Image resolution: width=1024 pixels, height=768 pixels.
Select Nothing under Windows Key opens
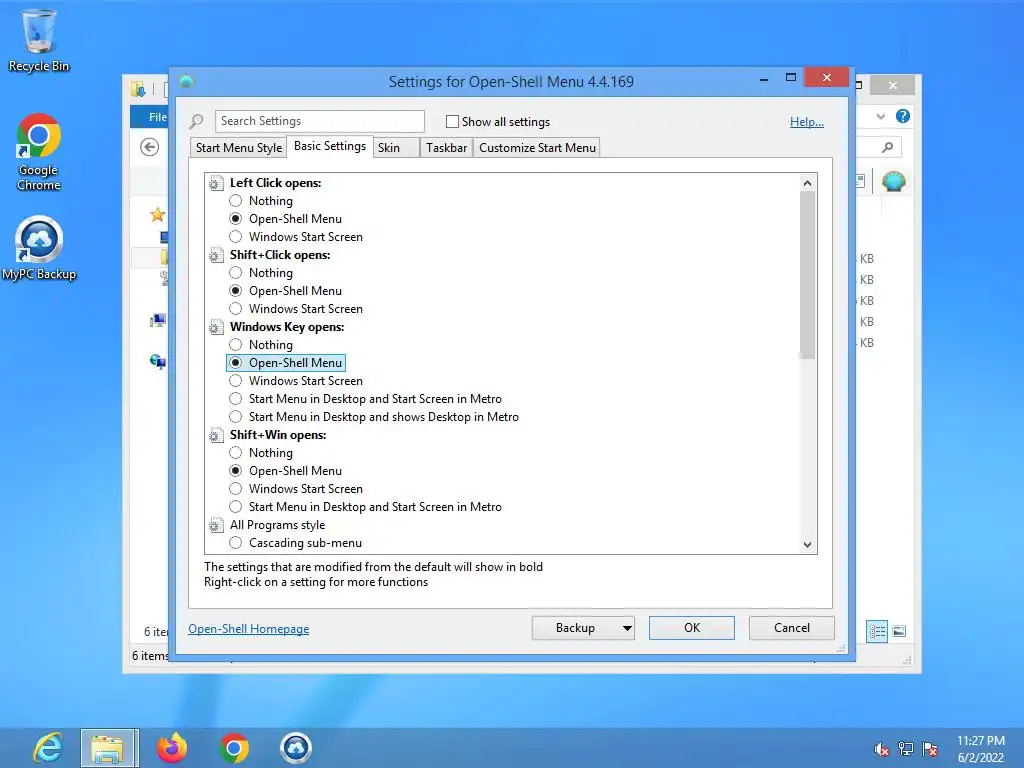coord(236,344)
